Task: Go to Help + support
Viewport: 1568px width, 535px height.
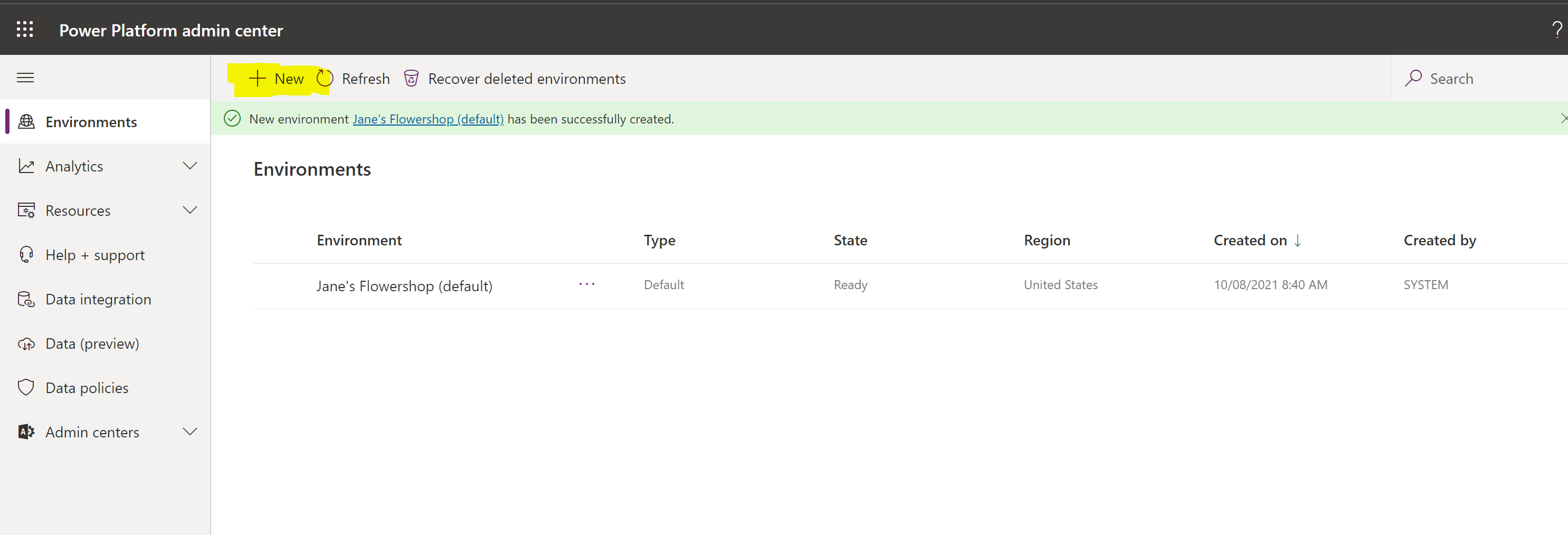Action: (x=106, y=255)
